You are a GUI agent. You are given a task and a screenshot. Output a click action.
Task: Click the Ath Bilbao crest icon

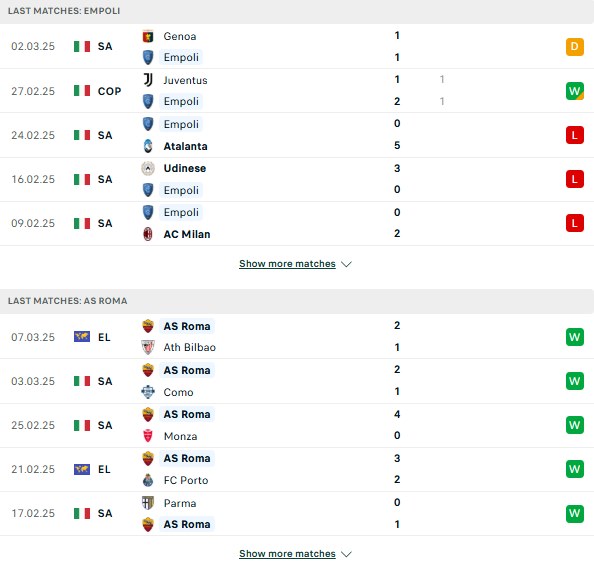(x=148, y=347)
